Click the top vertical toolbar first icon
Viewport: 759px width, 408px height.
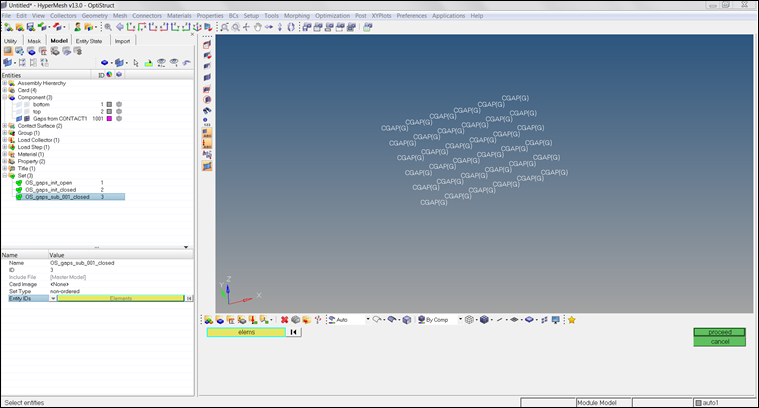coord(207,45)
